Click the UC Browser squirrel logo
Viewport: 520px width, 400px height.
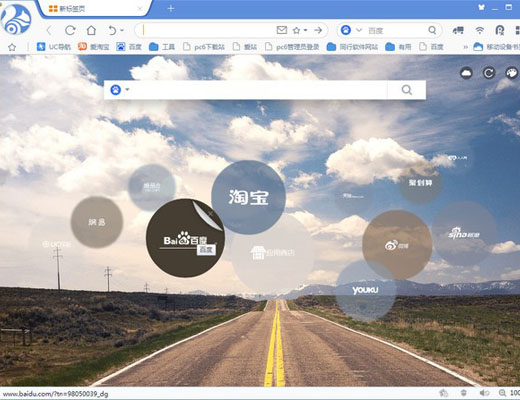[16, 19]
